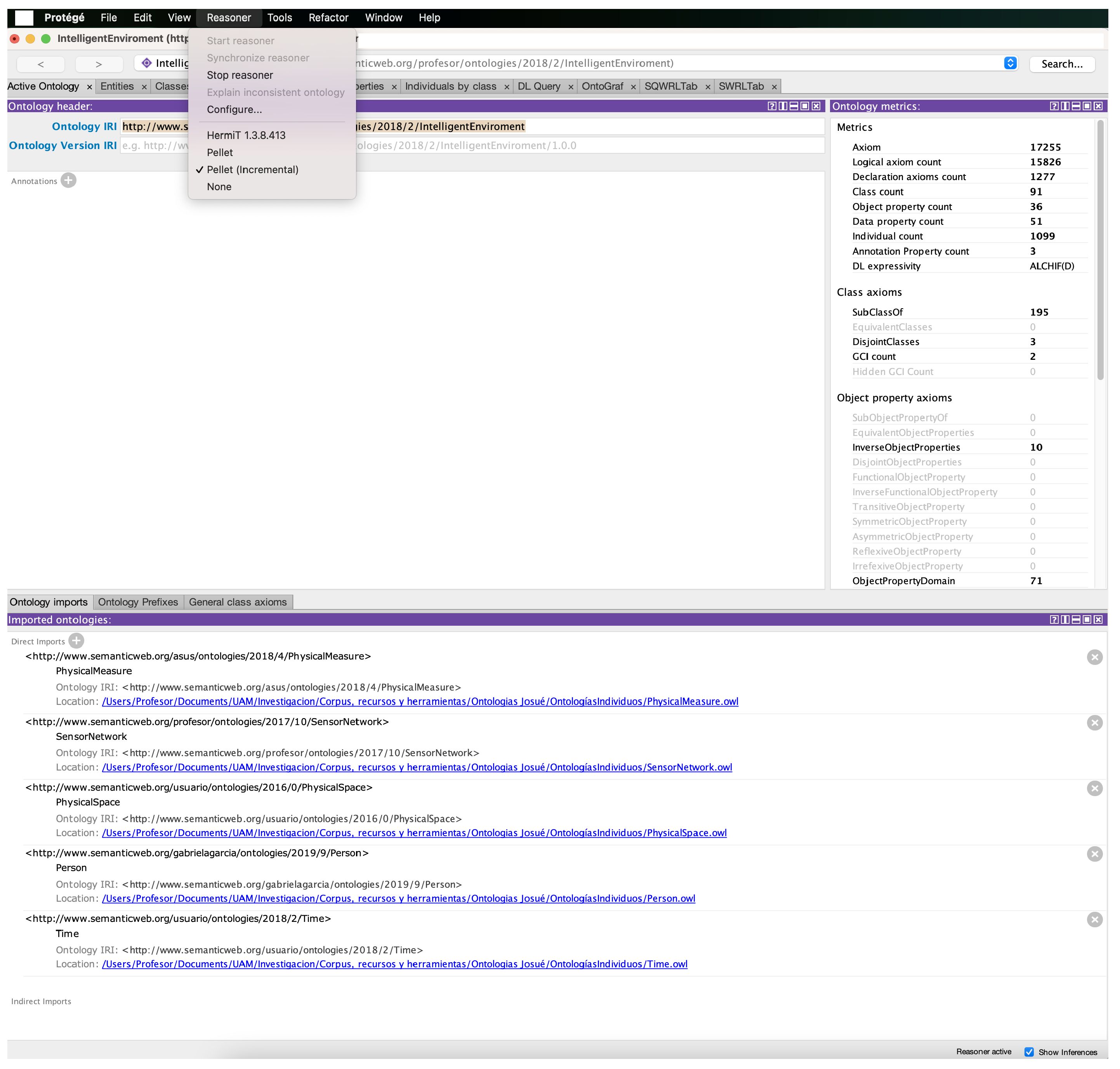Open Configure... in Reasoner menu
The height and width of the screenshot is (1069, 1120).
tap(234, 109)
